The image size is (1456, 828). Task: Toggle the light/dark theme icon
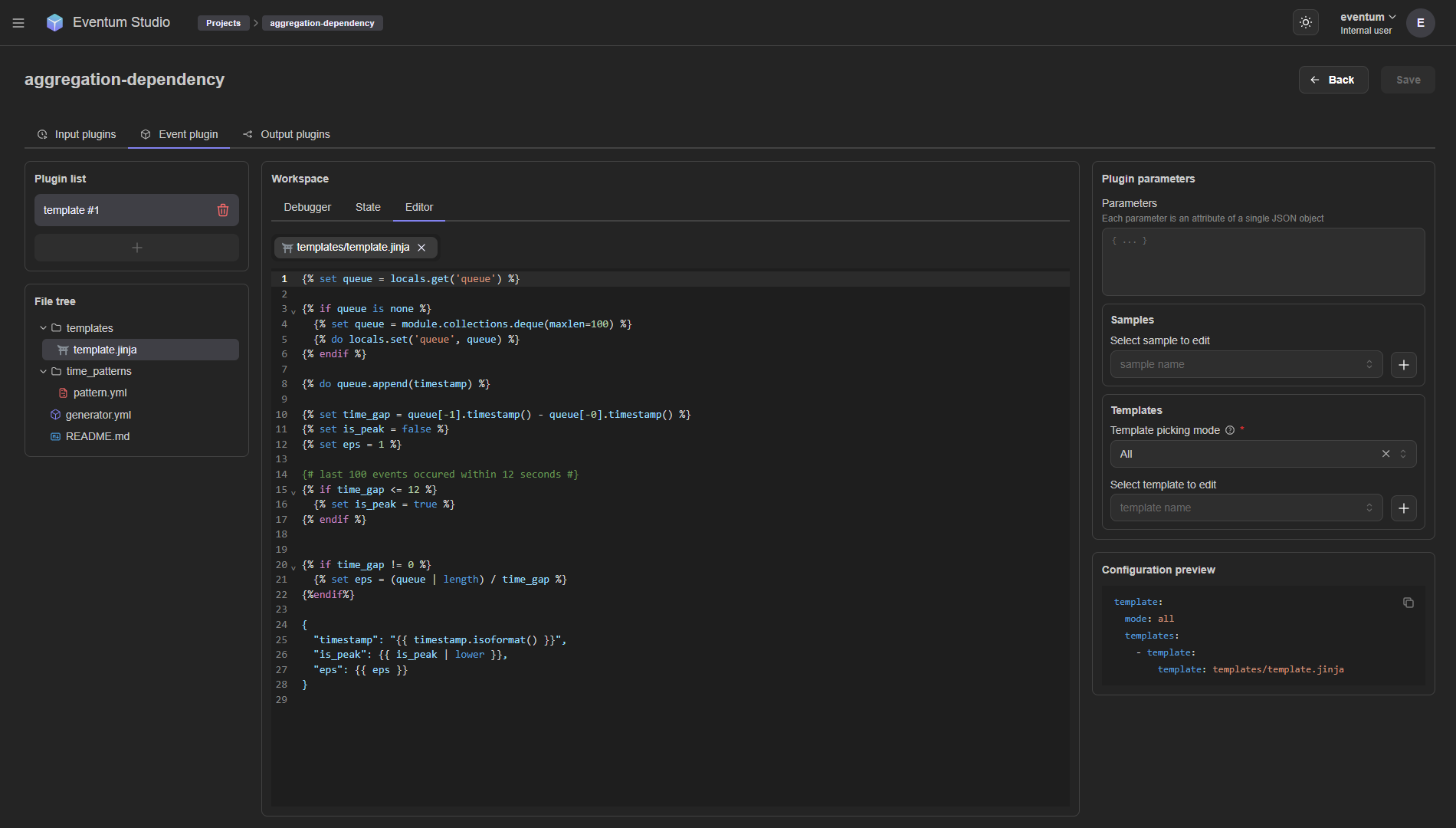point(1306,23)
